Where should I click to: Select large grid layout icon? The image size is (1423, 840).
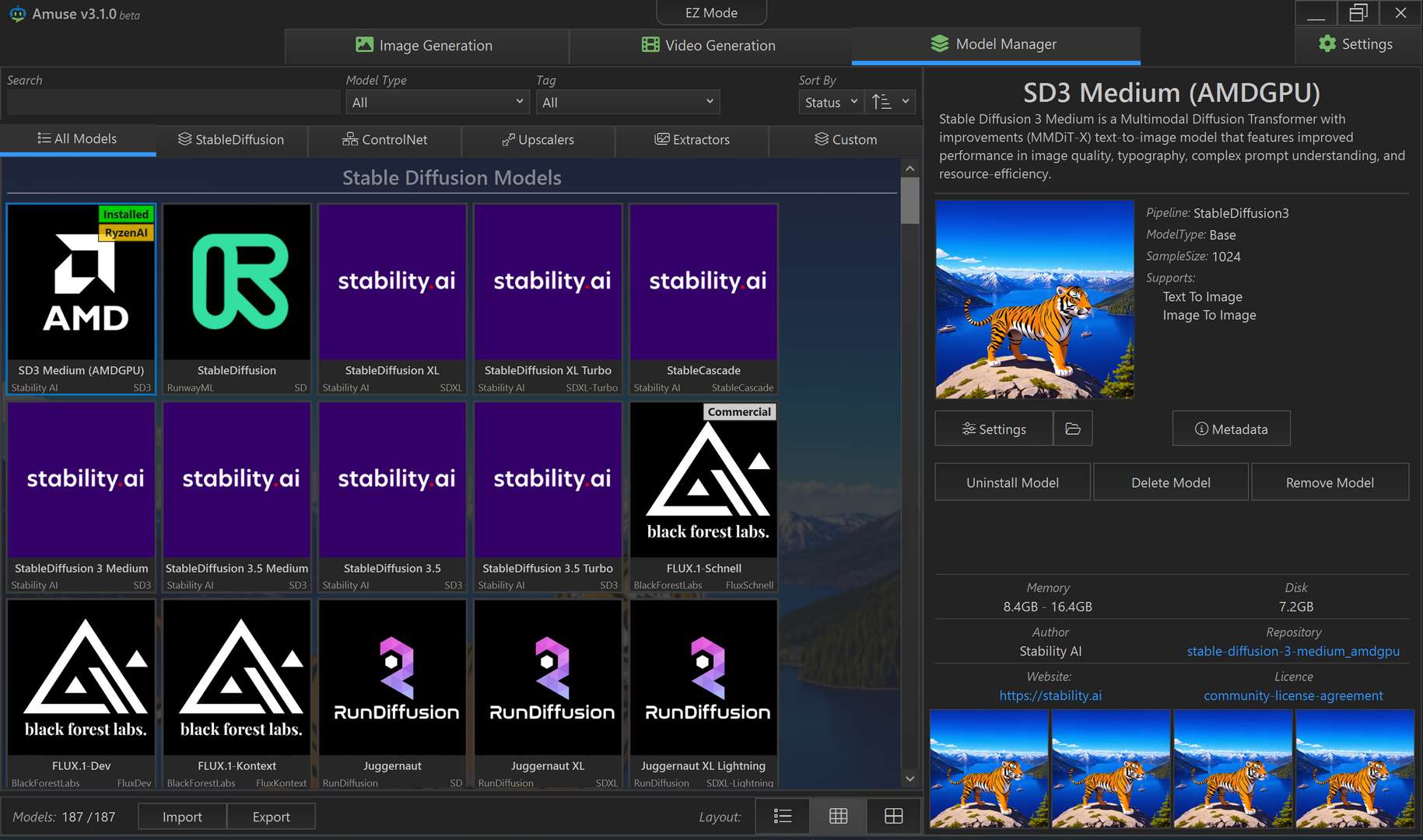[893, 816]
